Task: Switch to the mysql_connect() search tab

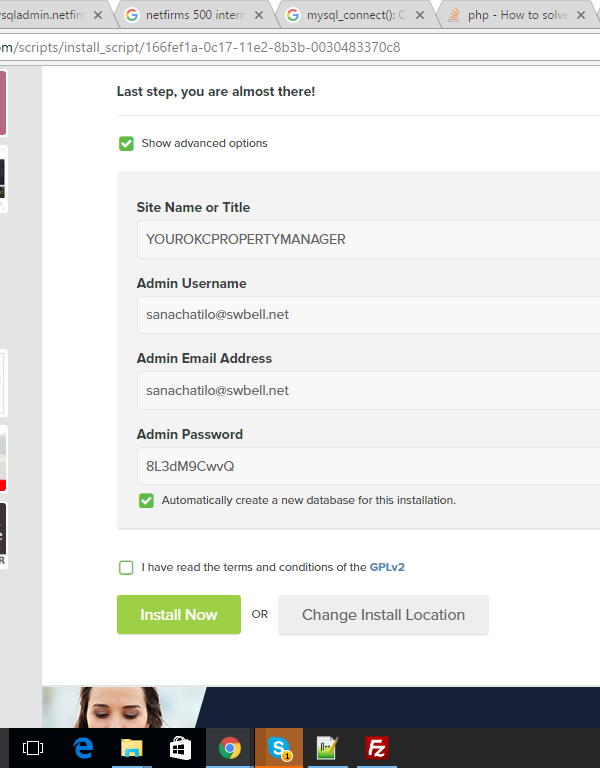Action: point(352,14)
